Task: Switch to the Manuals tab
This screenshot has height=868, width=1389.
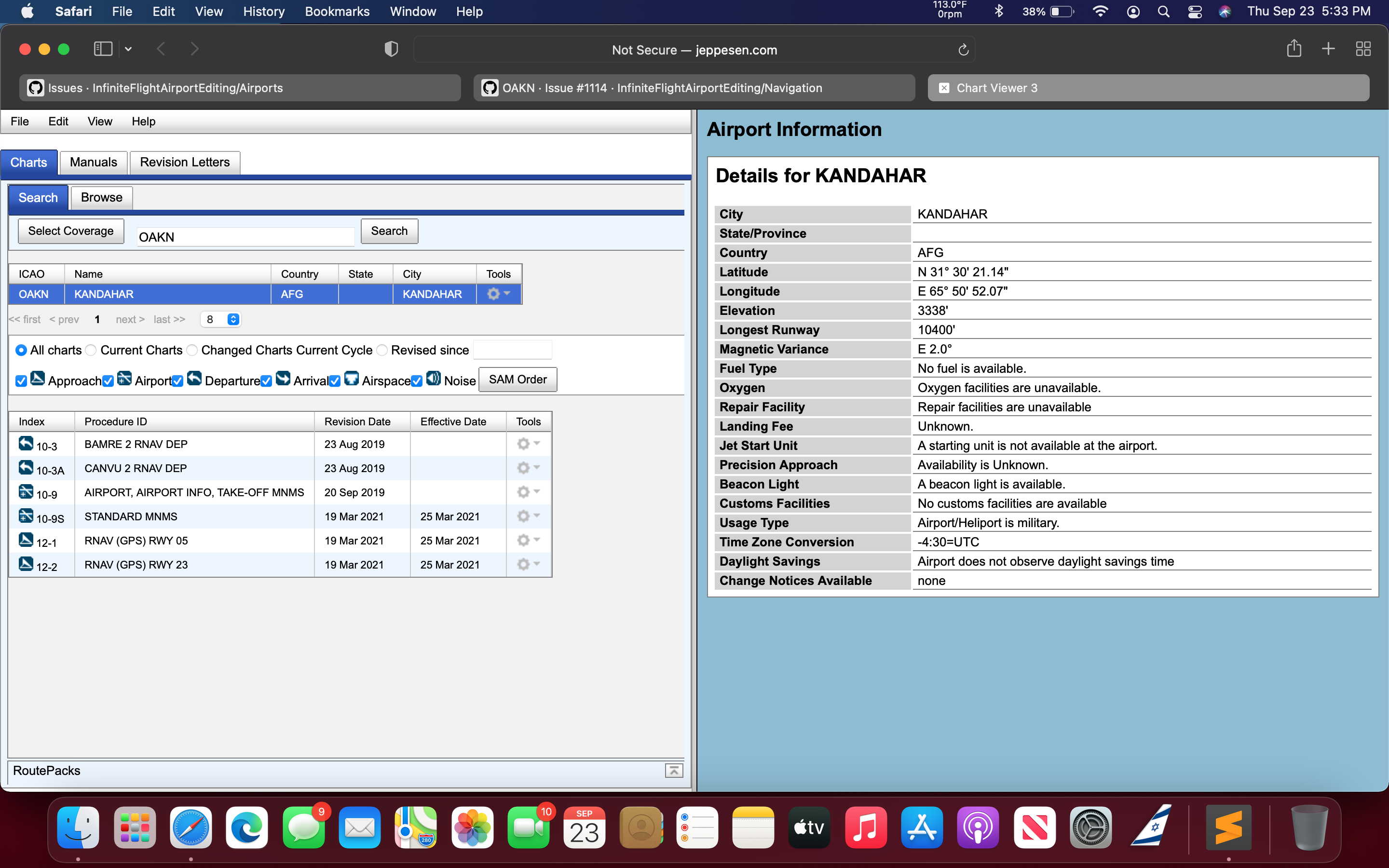Action: (x=93, y=162)
